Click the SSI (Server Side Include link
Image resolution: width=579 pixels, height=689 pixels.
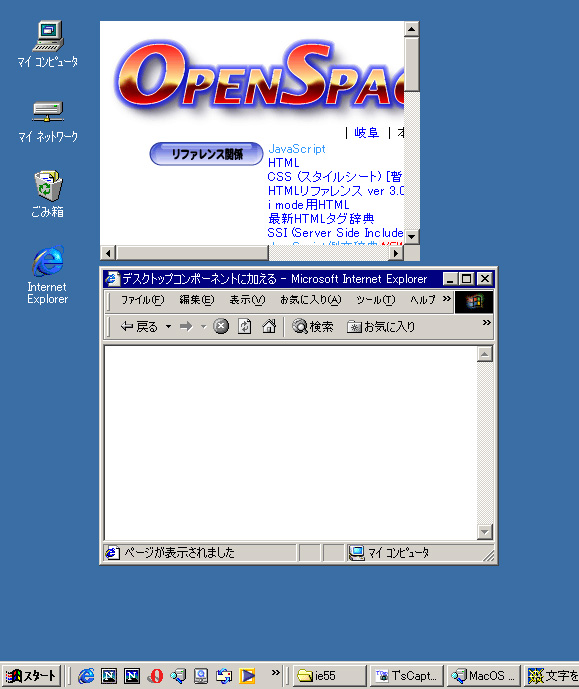coord(335,232)
